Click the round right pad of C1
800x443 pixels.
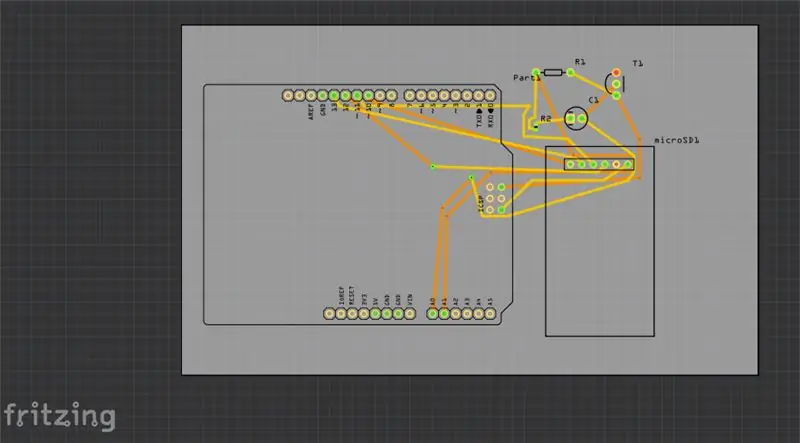click(582, 119)
